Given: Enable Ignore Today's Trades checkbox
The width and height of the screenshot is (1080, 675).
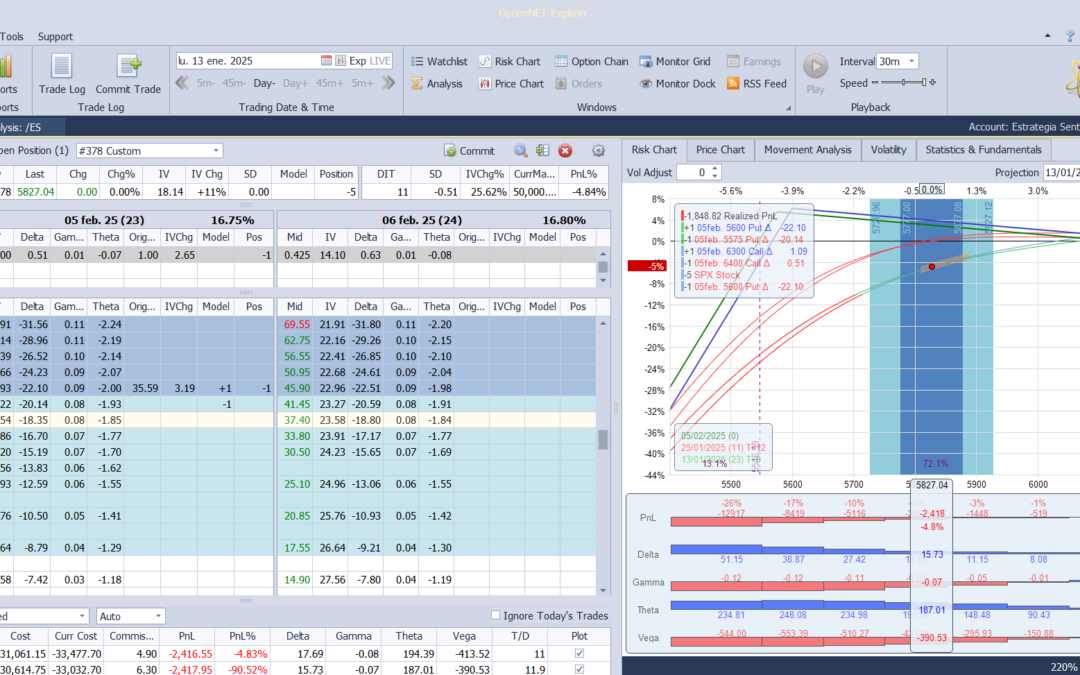Looking at the screenshot, I should 495,616.
